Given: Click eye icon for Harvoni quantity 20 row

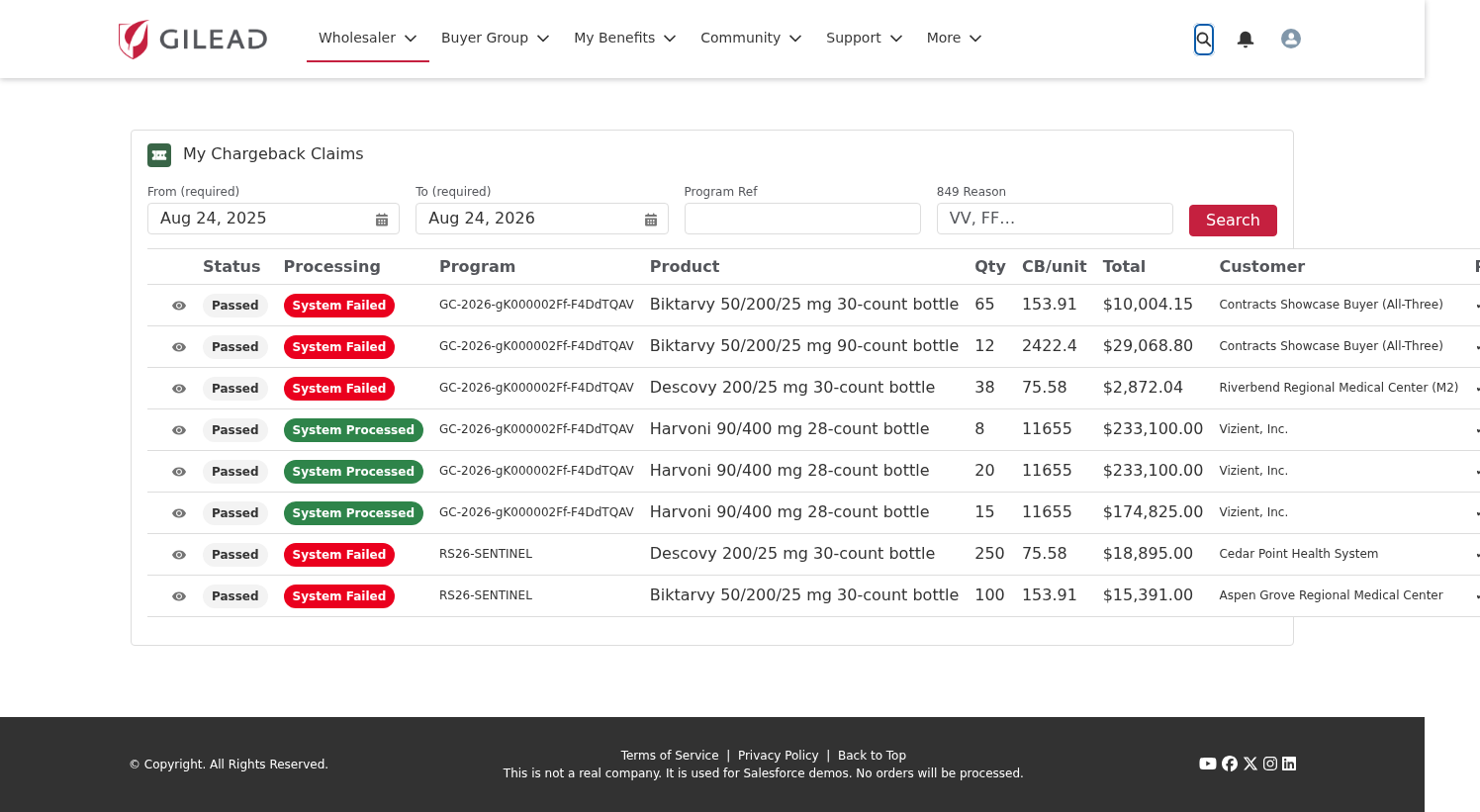Looking at the screenshot, I should (x=179, y=472).
